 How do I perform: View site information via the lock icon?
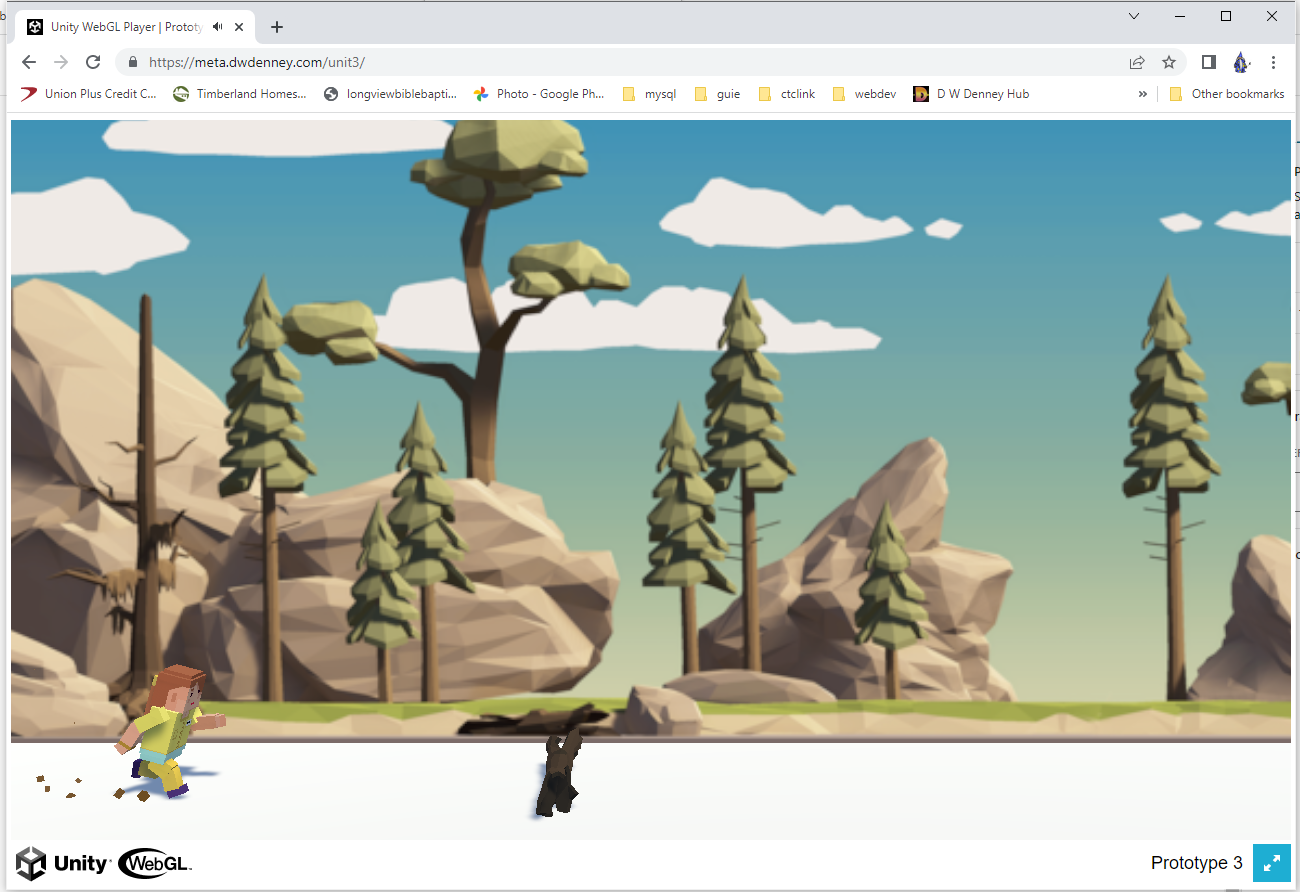point(133,62)
